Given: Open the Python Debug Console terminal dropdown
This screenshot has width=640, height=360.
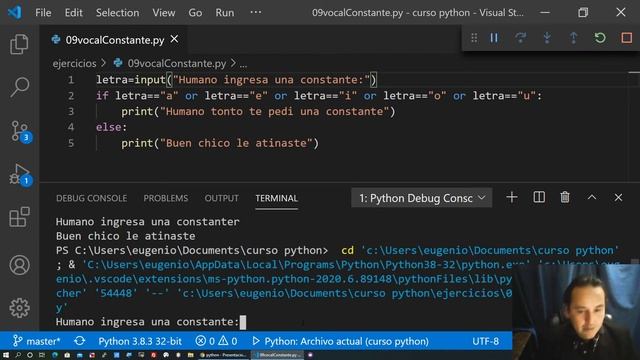Looking at the screenshot, I should click(x=422, y=198).
